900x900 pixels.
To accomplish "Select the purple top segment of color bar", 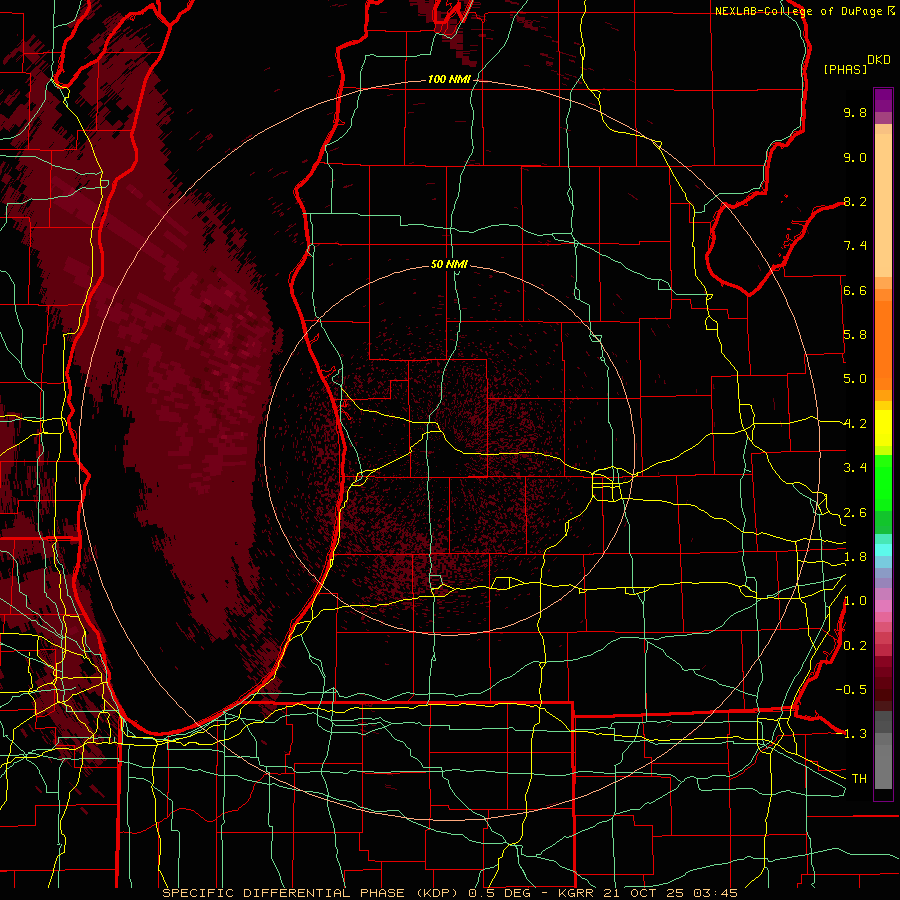I will [883, 100].
